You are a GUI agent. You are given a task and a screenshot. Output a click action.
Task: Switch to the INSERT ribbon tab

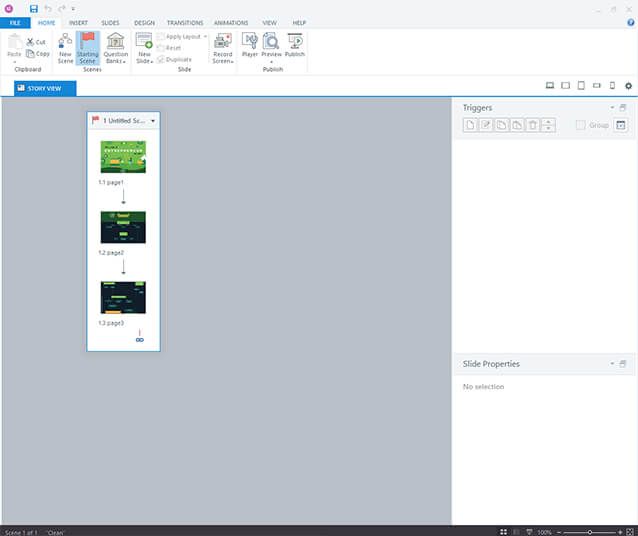tap(78, 23)
